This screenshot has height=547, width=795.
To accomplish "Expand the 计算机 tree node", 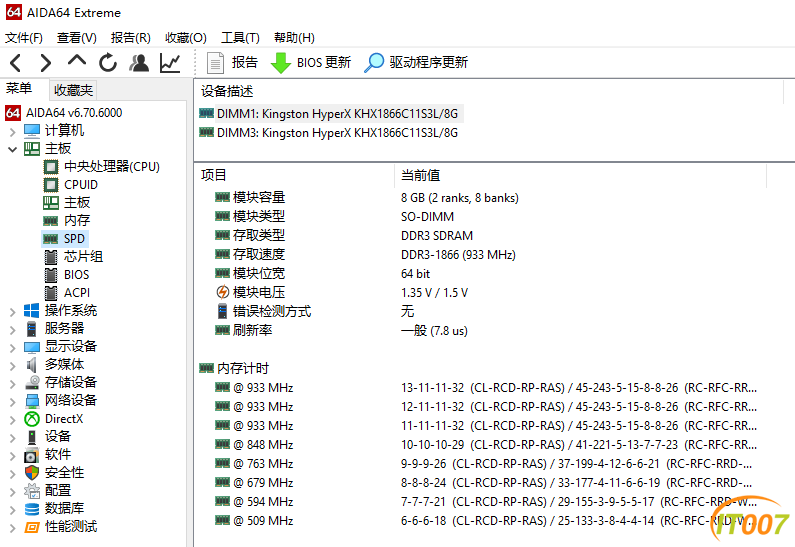I will coord(12,131).
